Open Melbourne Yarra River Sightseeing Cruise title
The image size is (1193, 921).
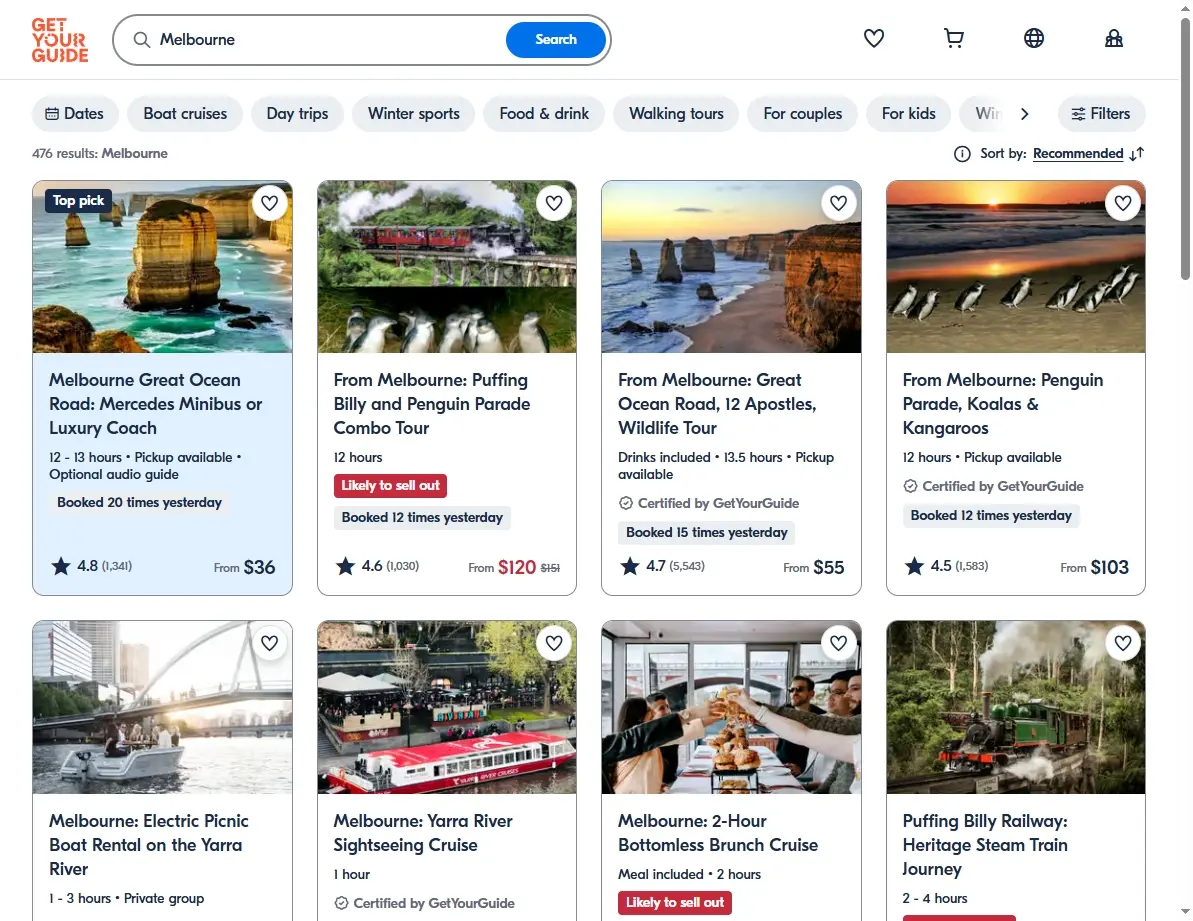pos(423,833)
